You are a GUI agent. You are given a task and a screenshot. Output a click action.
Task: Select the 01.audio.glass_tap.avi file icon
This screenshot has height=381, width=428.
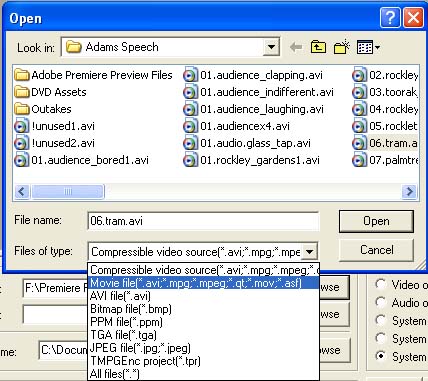click(190, 143)
